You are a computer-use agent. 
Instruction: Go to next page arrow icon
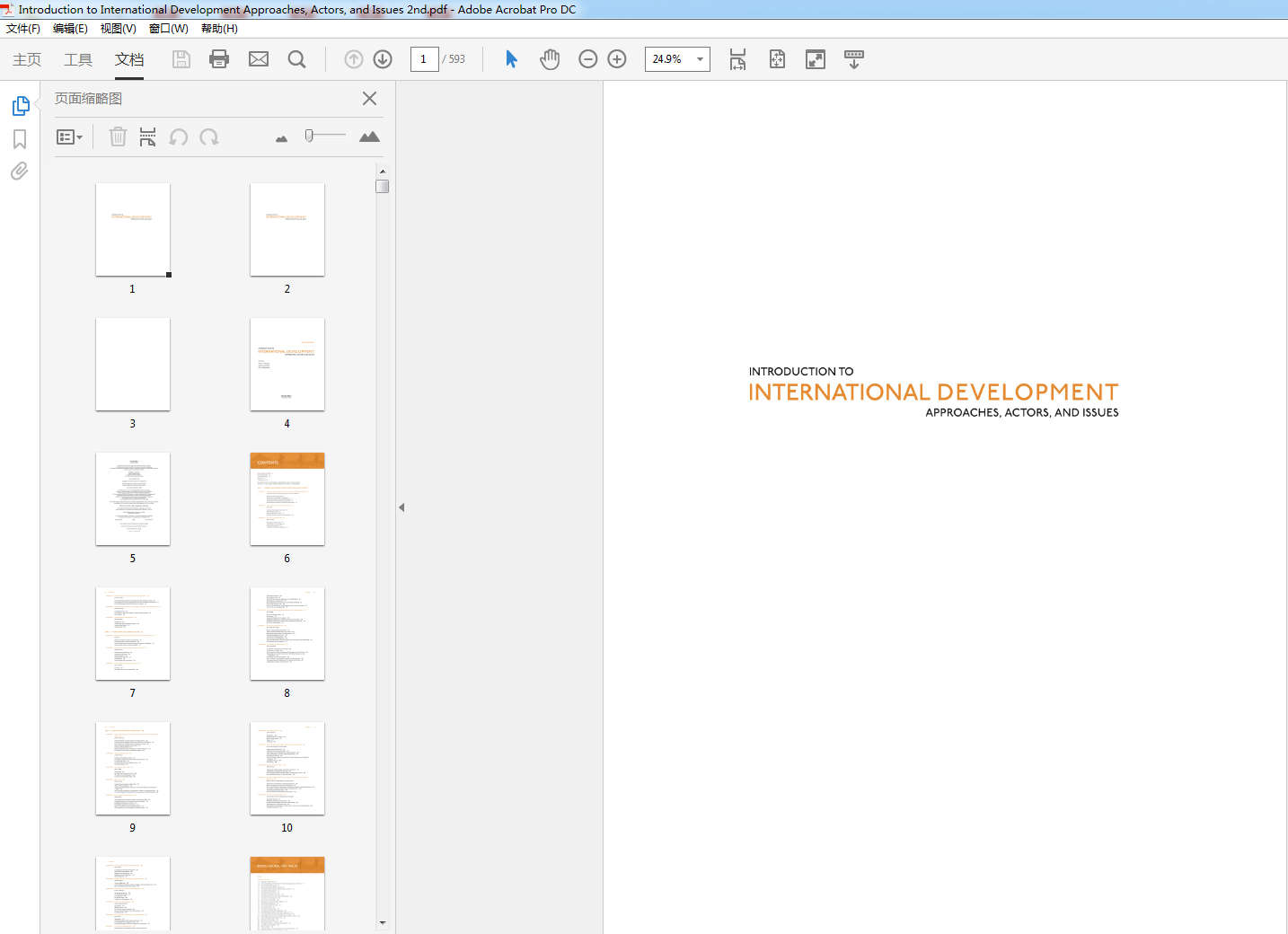tap(383, 59)
